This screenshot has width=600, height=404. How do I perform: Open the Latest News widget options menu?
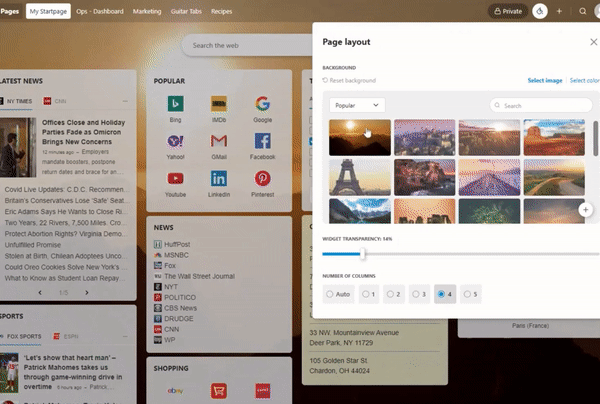point(125,101)
